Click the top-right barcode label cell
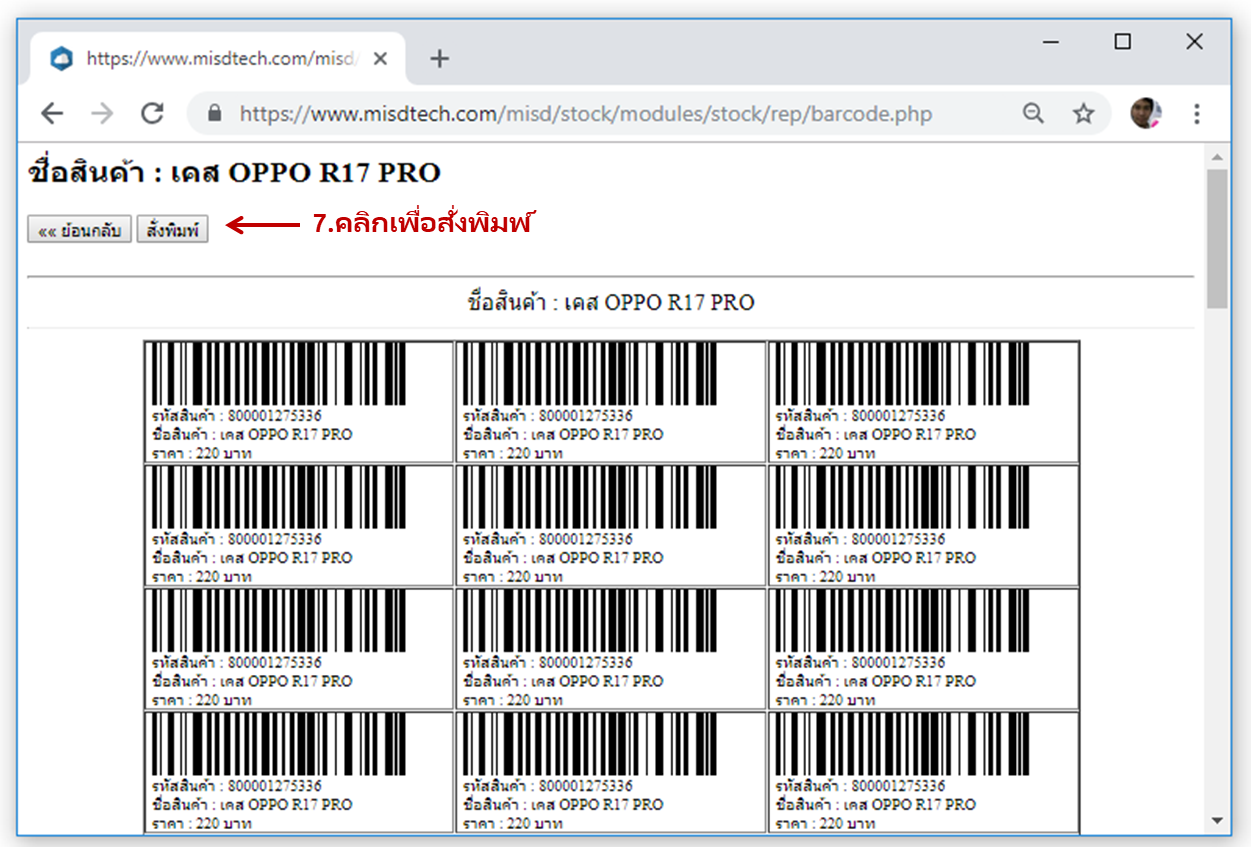1251x847 pixels. (923, 402)
